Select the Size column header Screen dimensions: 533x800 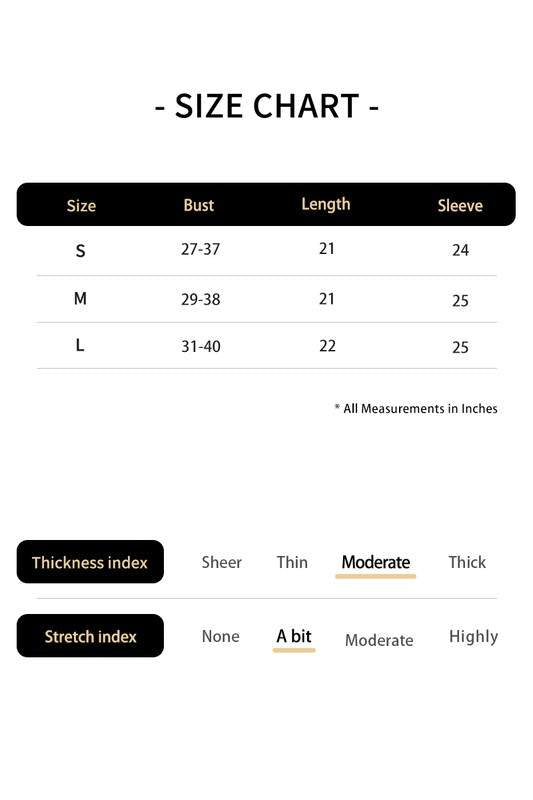(x=81, y=206)
